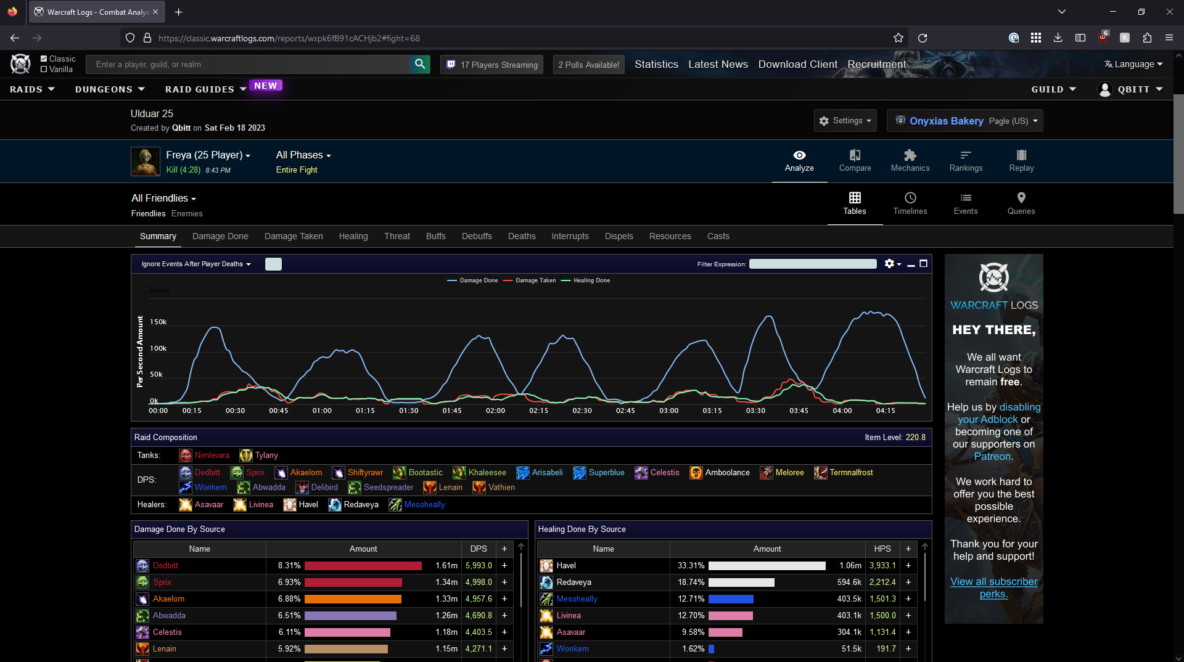The image size is (1184, 662).
Task: Open the Replay view icon
Action: (x=1021, y=156)
